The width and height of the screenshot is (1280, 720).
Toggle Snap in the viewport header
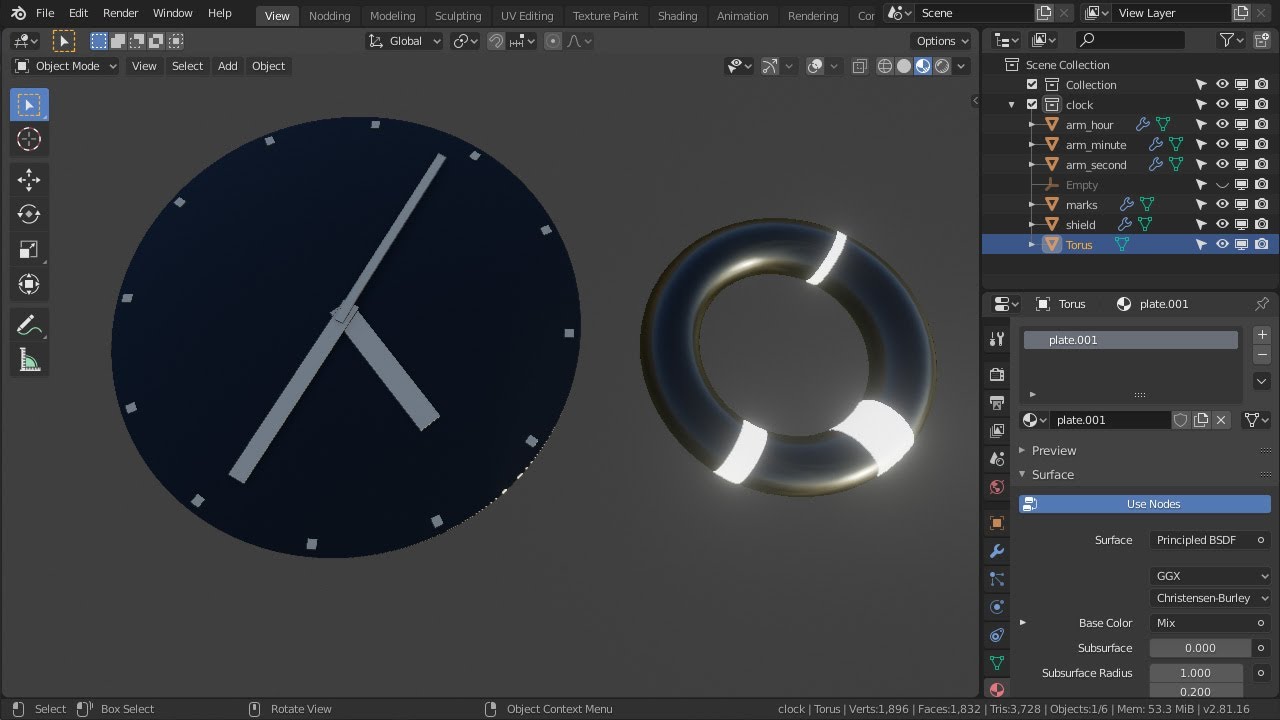[x=496, y=41]
